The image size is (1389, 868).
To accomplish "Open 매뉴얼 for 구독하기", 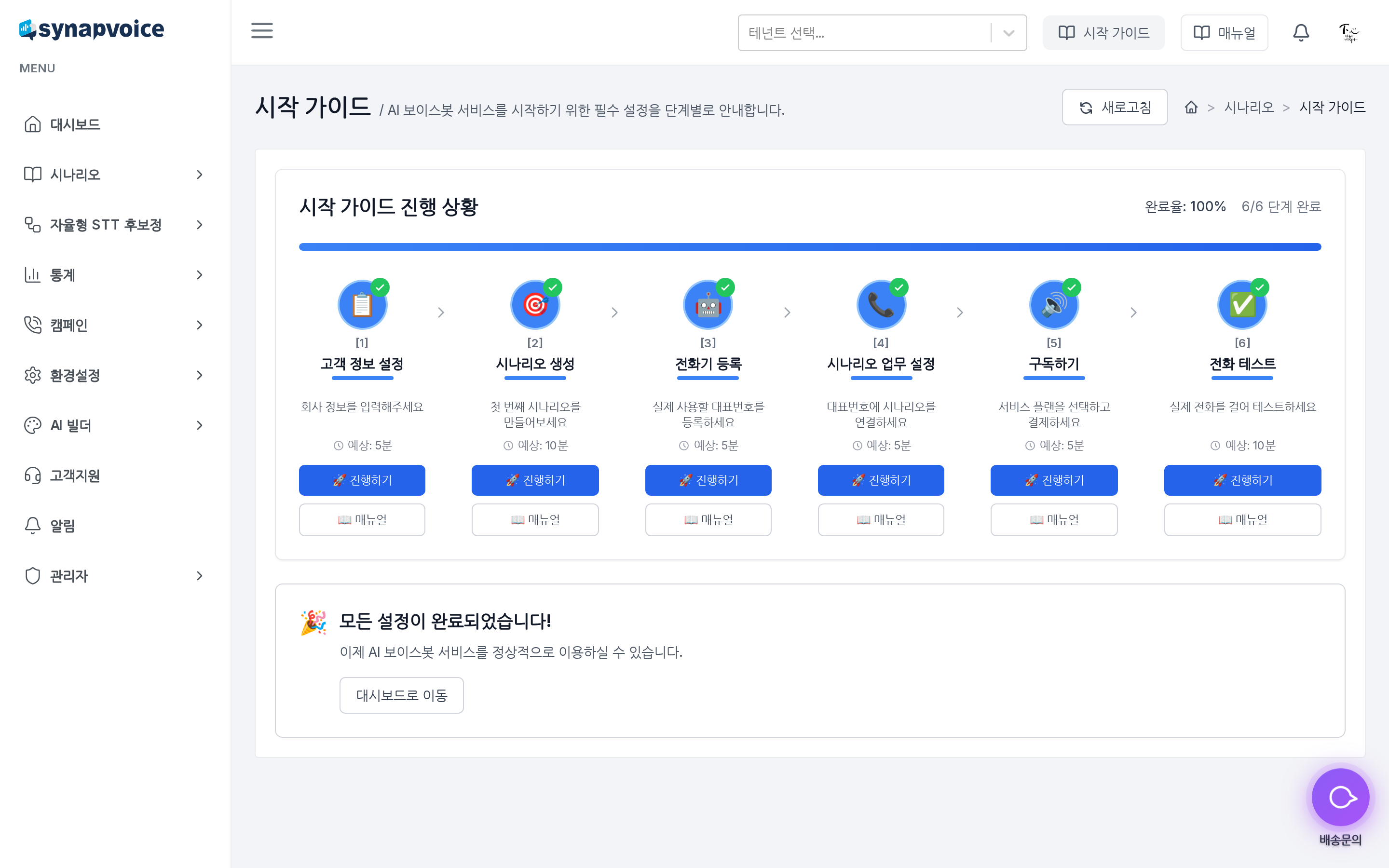I will 1054,519.
